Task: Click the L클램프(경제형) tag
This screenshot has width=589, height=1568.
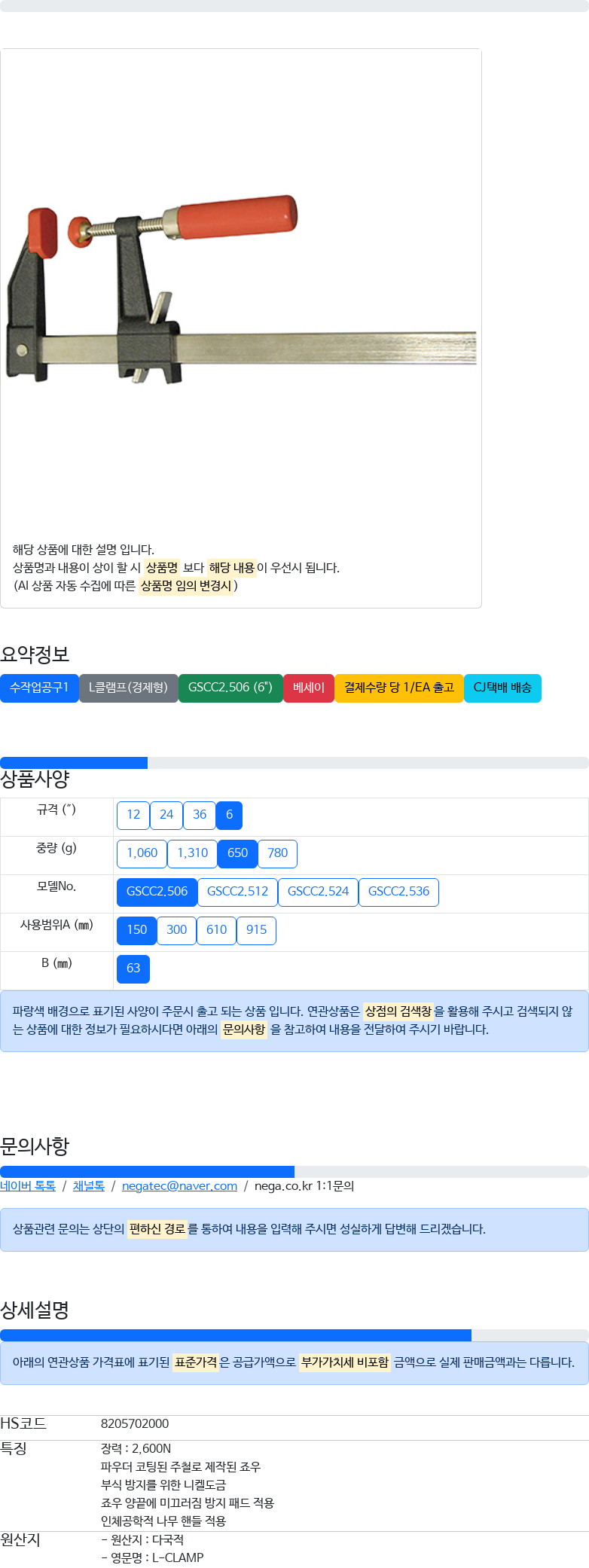Action: coord(128,688)
